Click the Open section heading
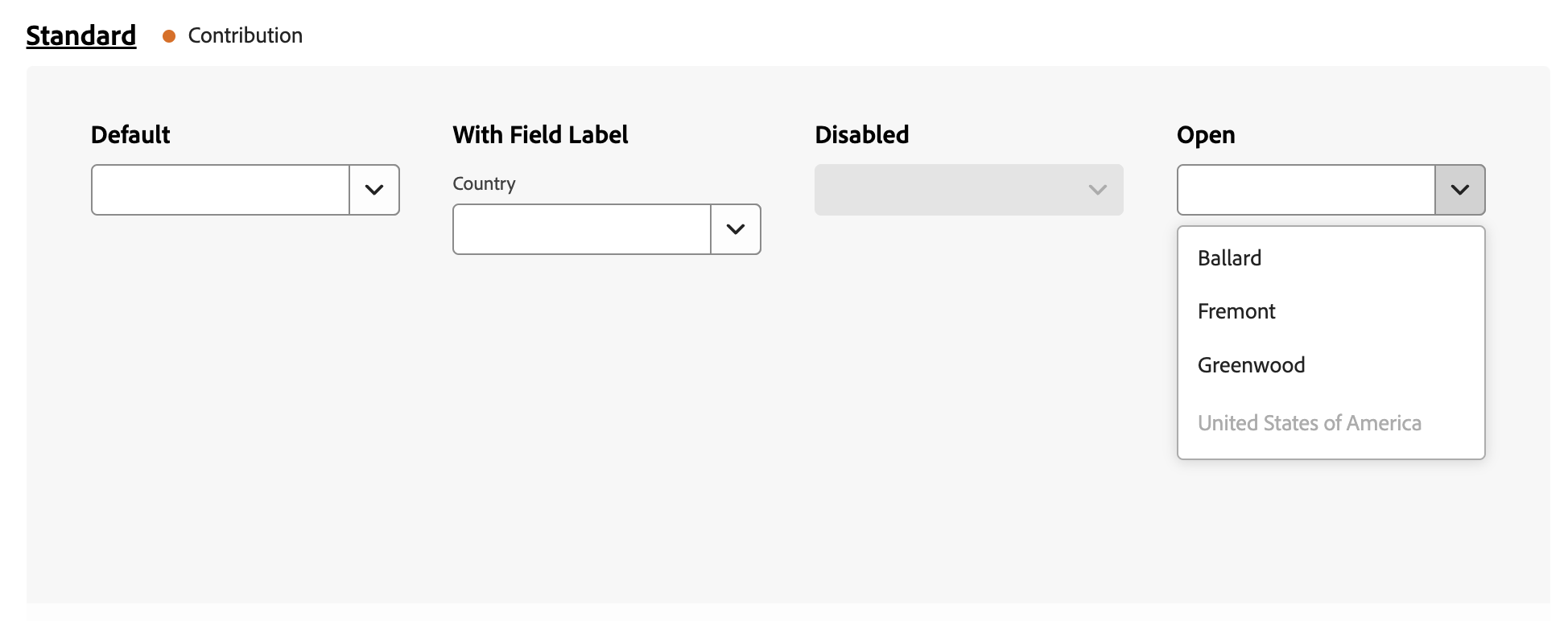Screen dimensions: 1568x621 click(x=1206, y=135)
